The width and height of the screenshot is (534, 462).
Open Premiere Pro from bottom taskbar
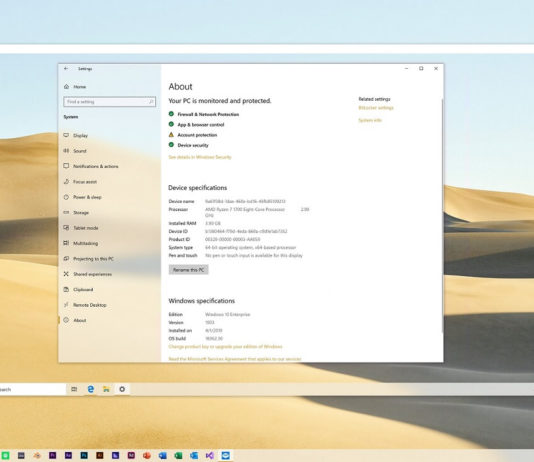tap(52, 455)
